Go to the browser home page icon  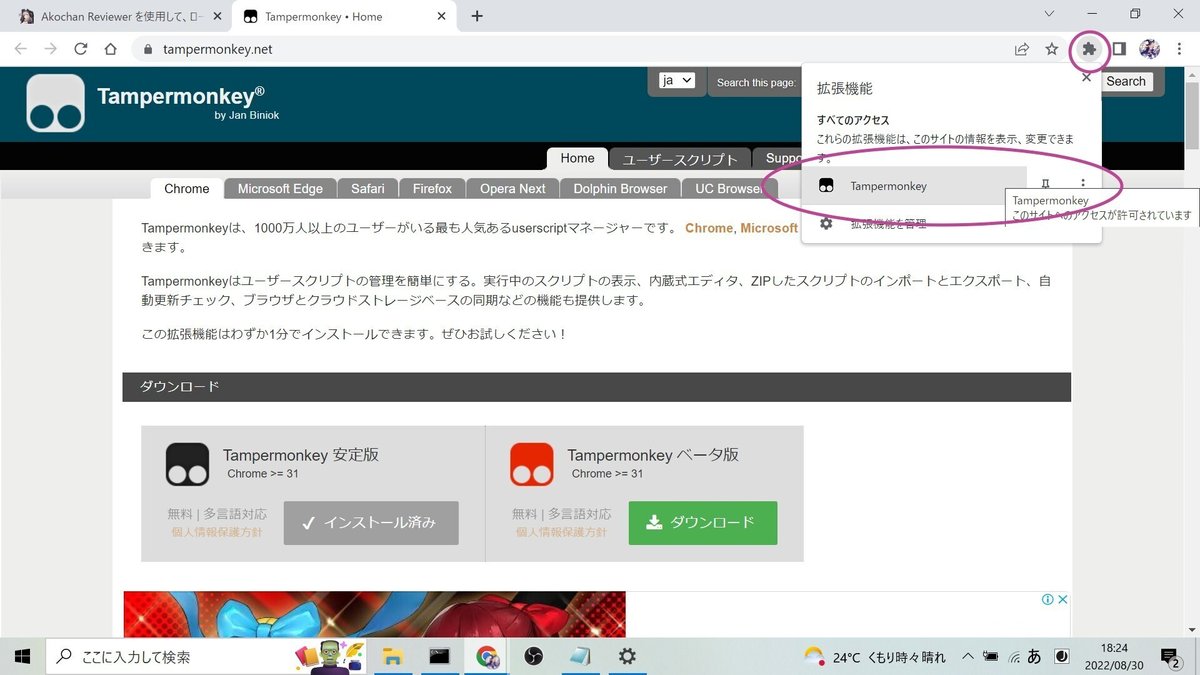[111, 49]
